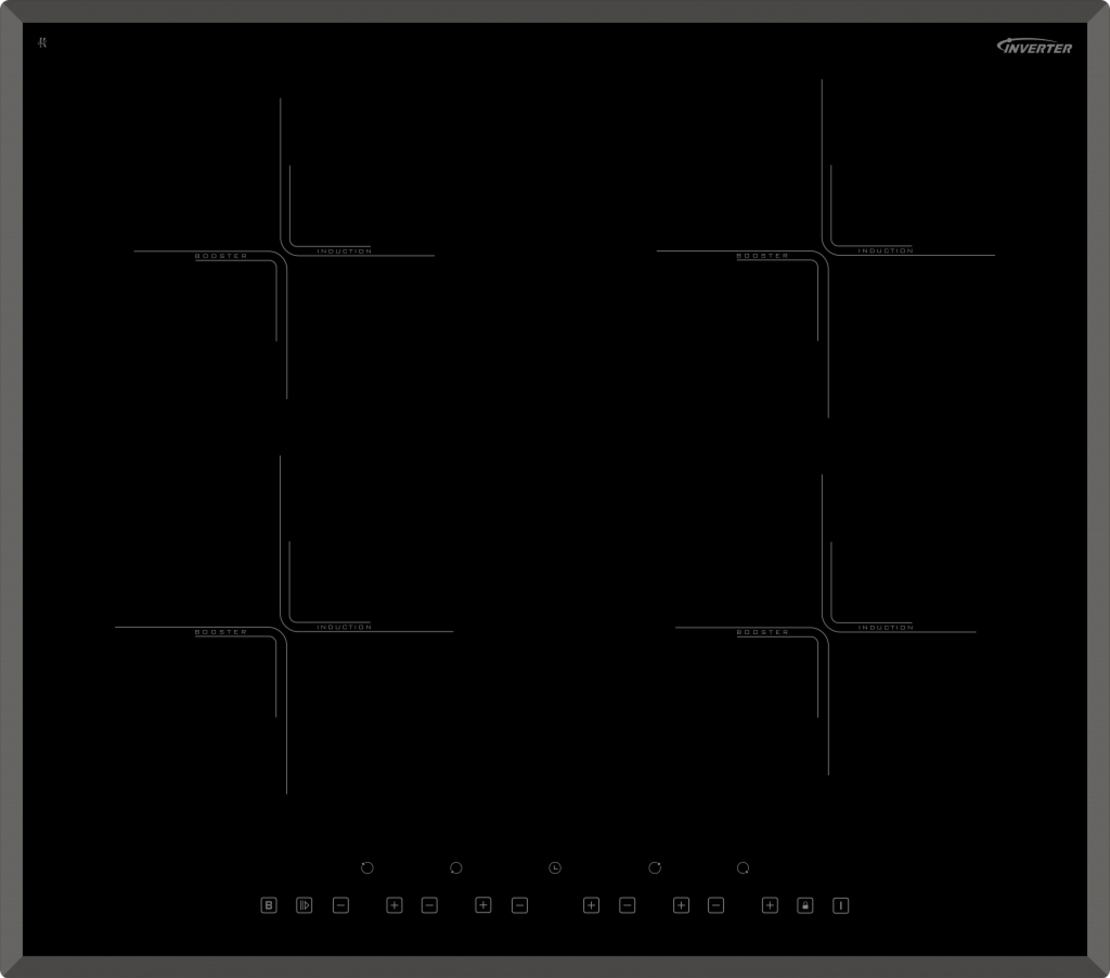Increase rear-right zone power with plus key

pyautogui.click(x=681, y=903)
